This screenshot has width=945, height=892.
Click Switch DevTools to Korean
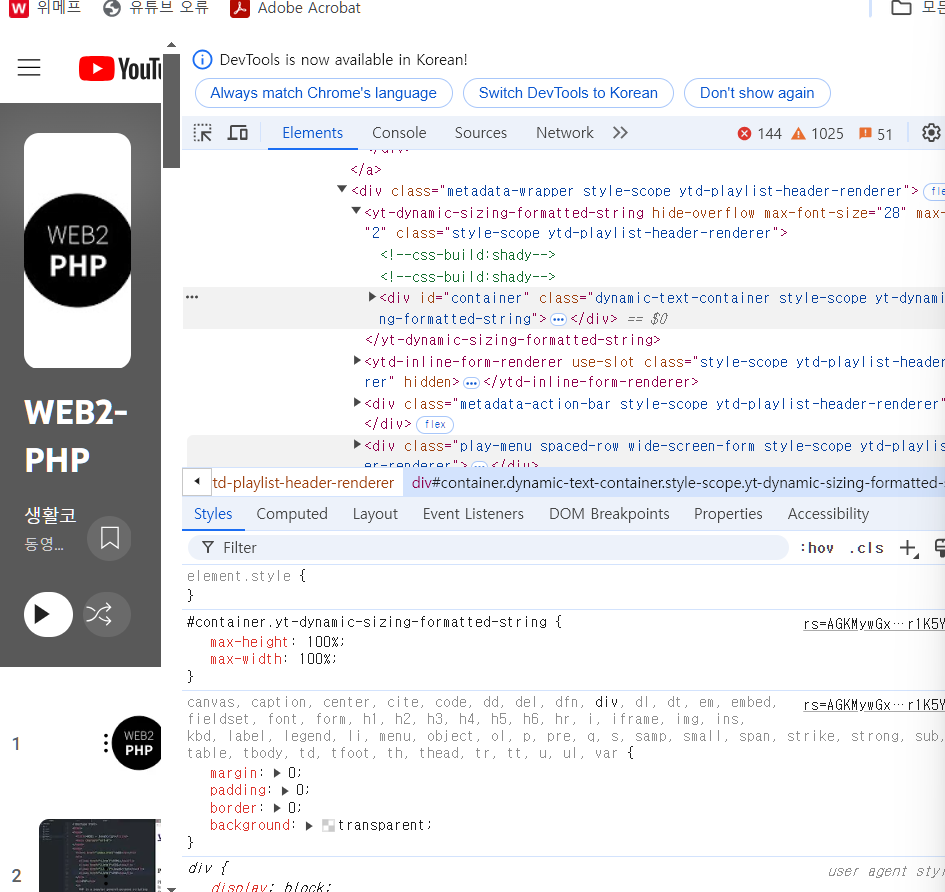tap(568, 93)
